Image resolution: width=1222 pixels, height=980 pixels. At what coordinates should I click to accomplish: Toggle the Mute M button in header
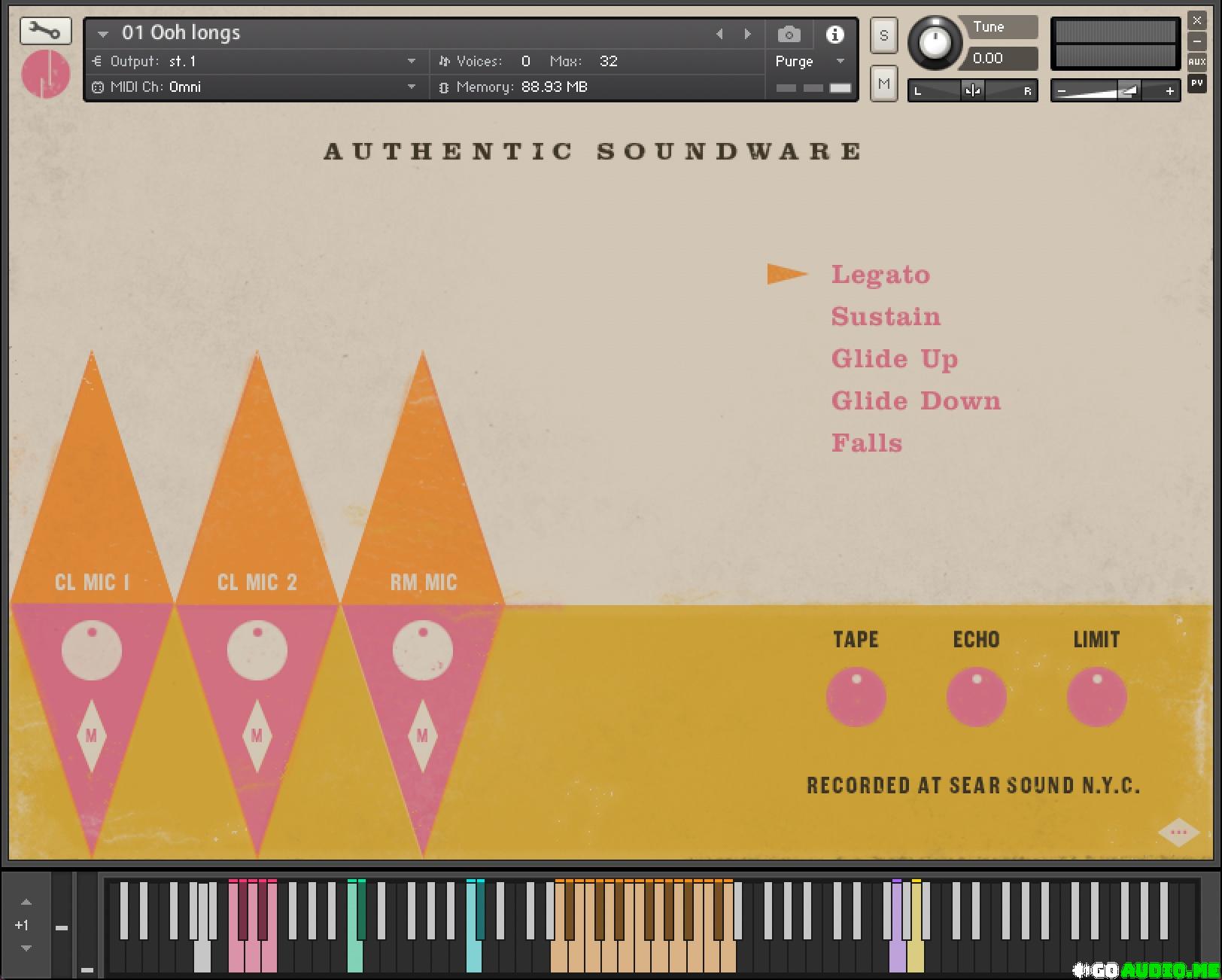point(883,84)
